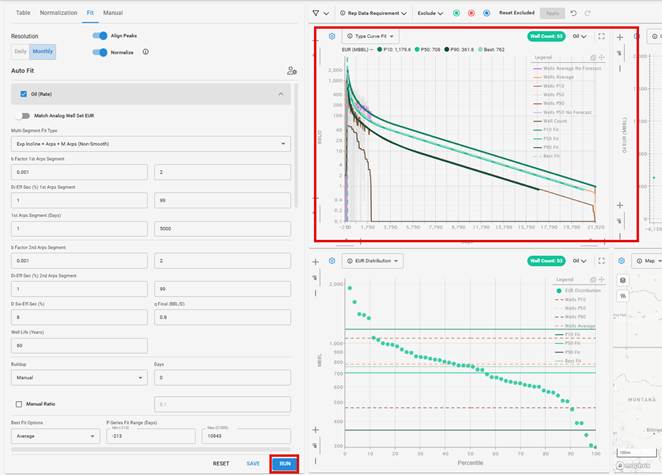Open the Multi-Segment Fit Type dropdown
Image resolution: width=662 pixels, height=475 pixels.
point(150,143)
